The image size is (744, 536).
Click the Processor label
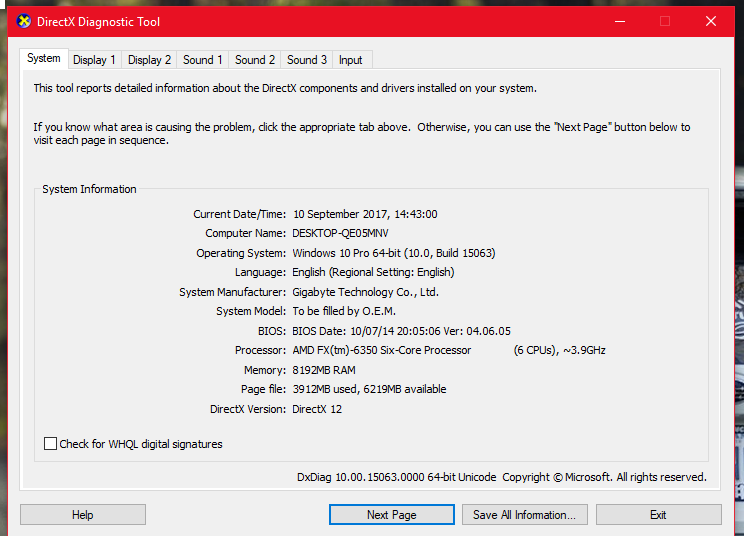[260, 351]
